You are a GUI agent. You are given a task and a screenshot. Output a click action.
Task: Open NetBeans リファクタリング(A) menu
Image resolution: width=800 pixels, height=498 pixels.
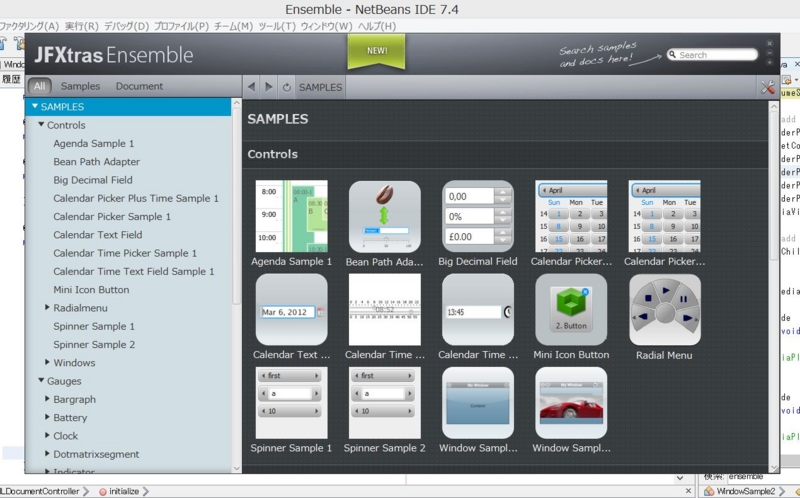[x=29, y=26]
